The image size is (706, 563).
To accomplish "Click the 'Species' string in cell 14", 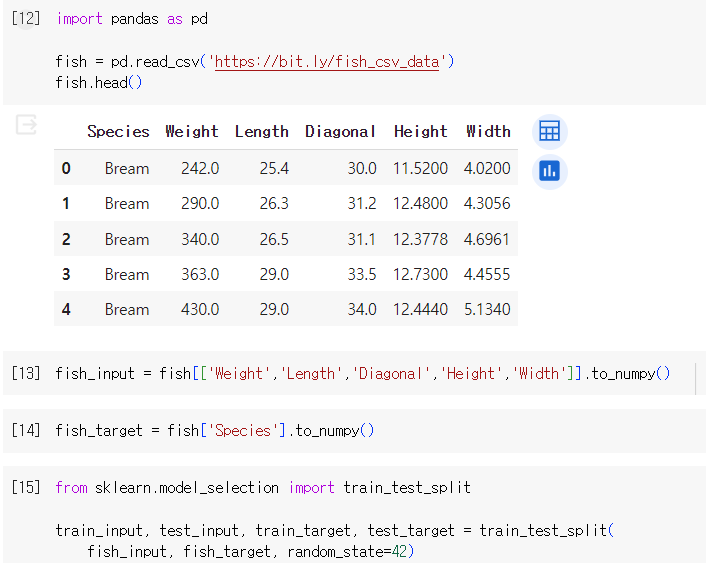I will 243,431.
